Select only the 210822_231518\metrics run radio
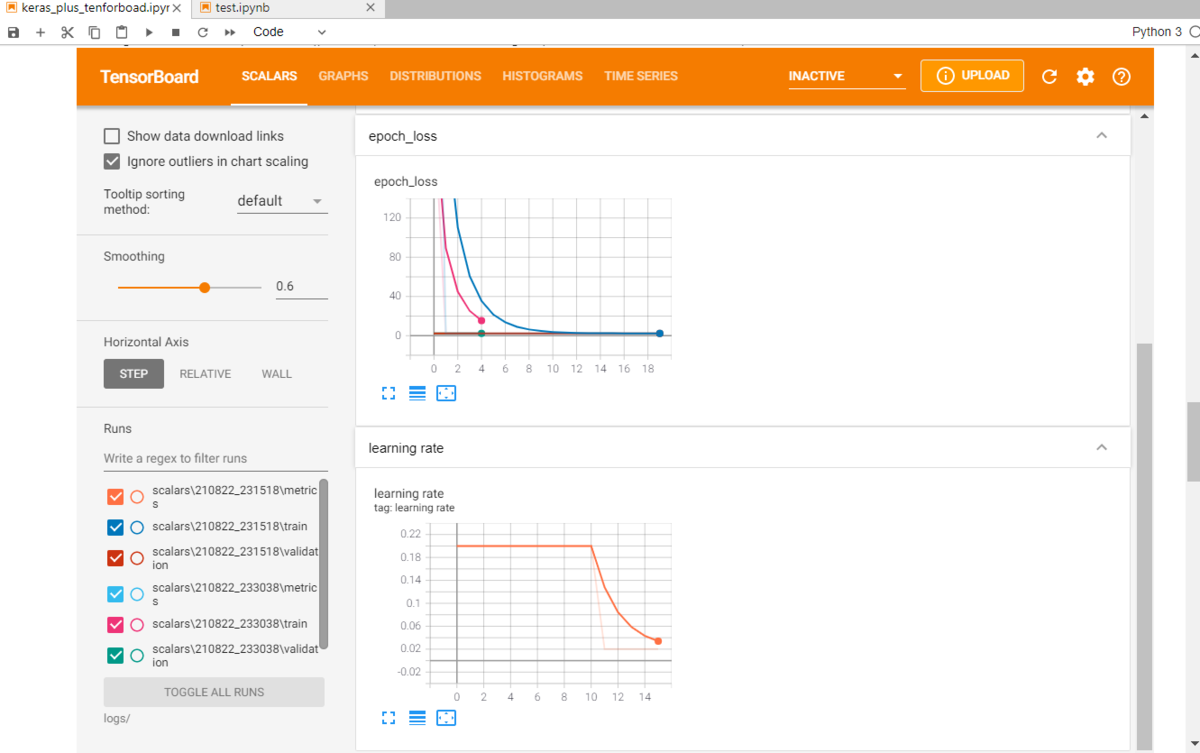The width and height of the screenshot is (1200, 753). click(x=137, y=497)
